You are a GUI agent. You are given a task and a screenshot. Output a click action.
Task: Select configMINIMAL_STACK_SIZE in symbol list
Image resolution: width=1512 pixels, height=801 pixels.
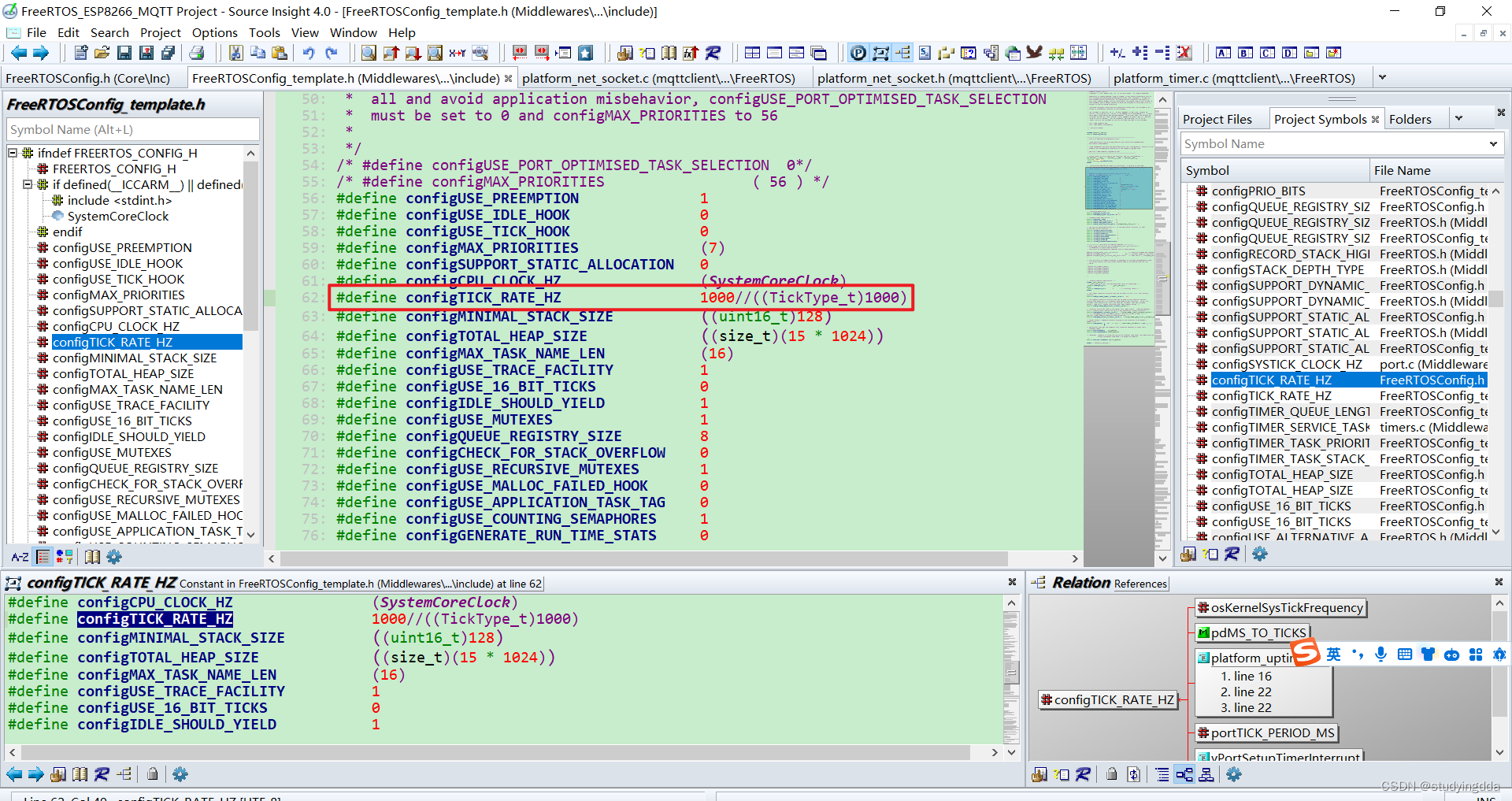coord(134,358)
